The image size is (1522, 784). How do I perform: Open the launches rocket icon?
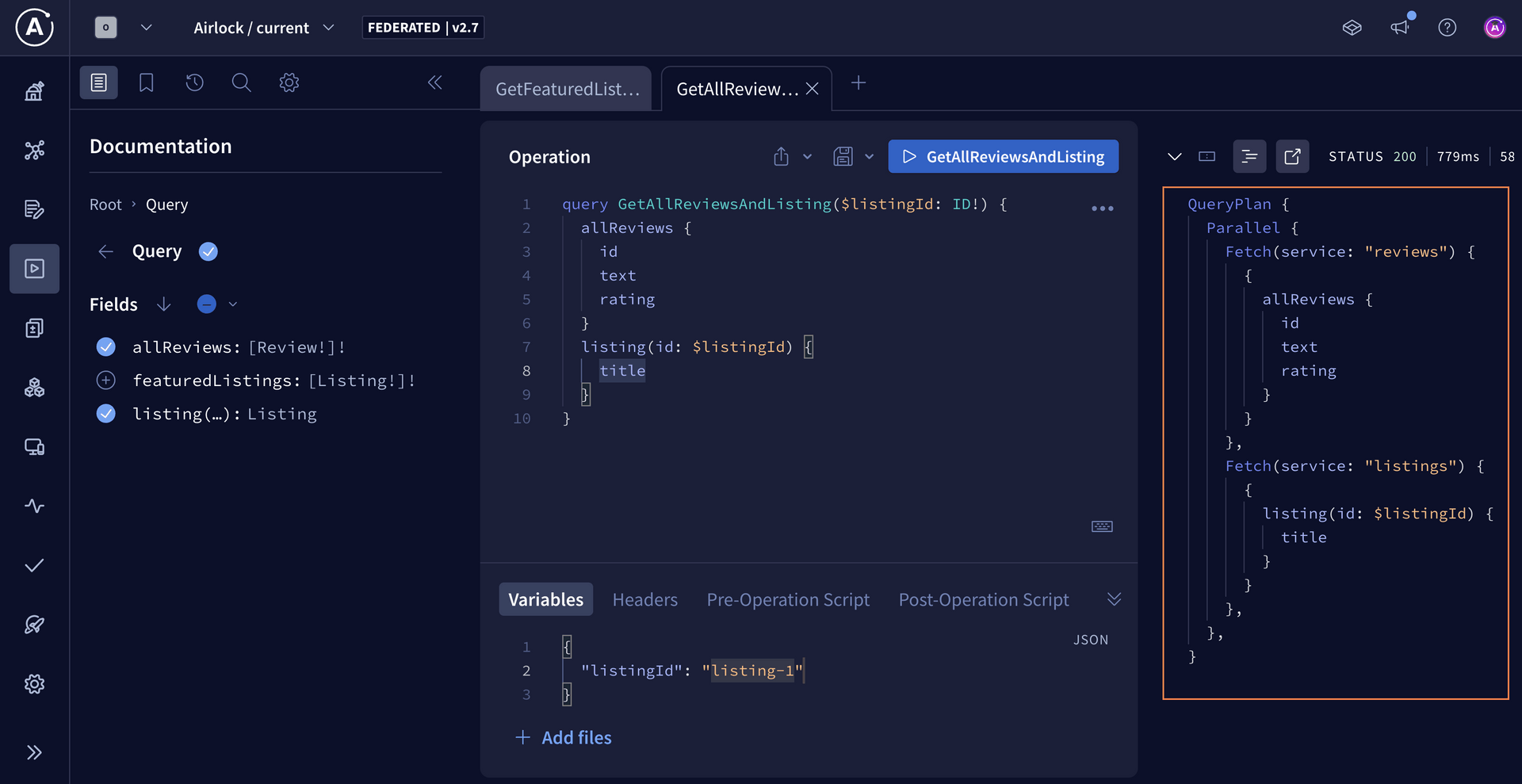coord(35,625)
